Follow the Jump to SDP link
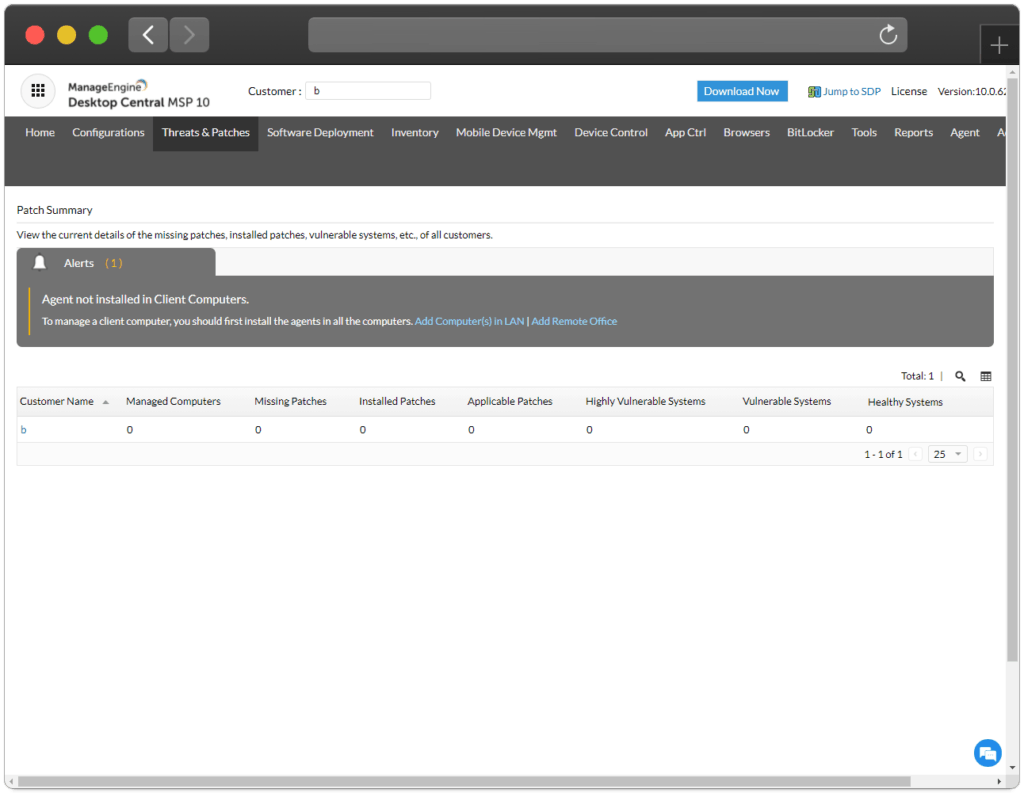This screenshot has height=793, width=1024. 852,91
